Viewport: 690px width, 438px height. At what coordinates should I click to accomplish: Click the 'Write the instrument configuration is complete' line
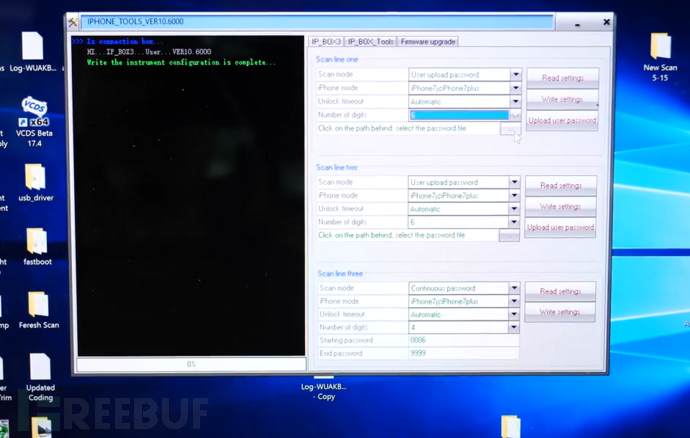point(181,63)
